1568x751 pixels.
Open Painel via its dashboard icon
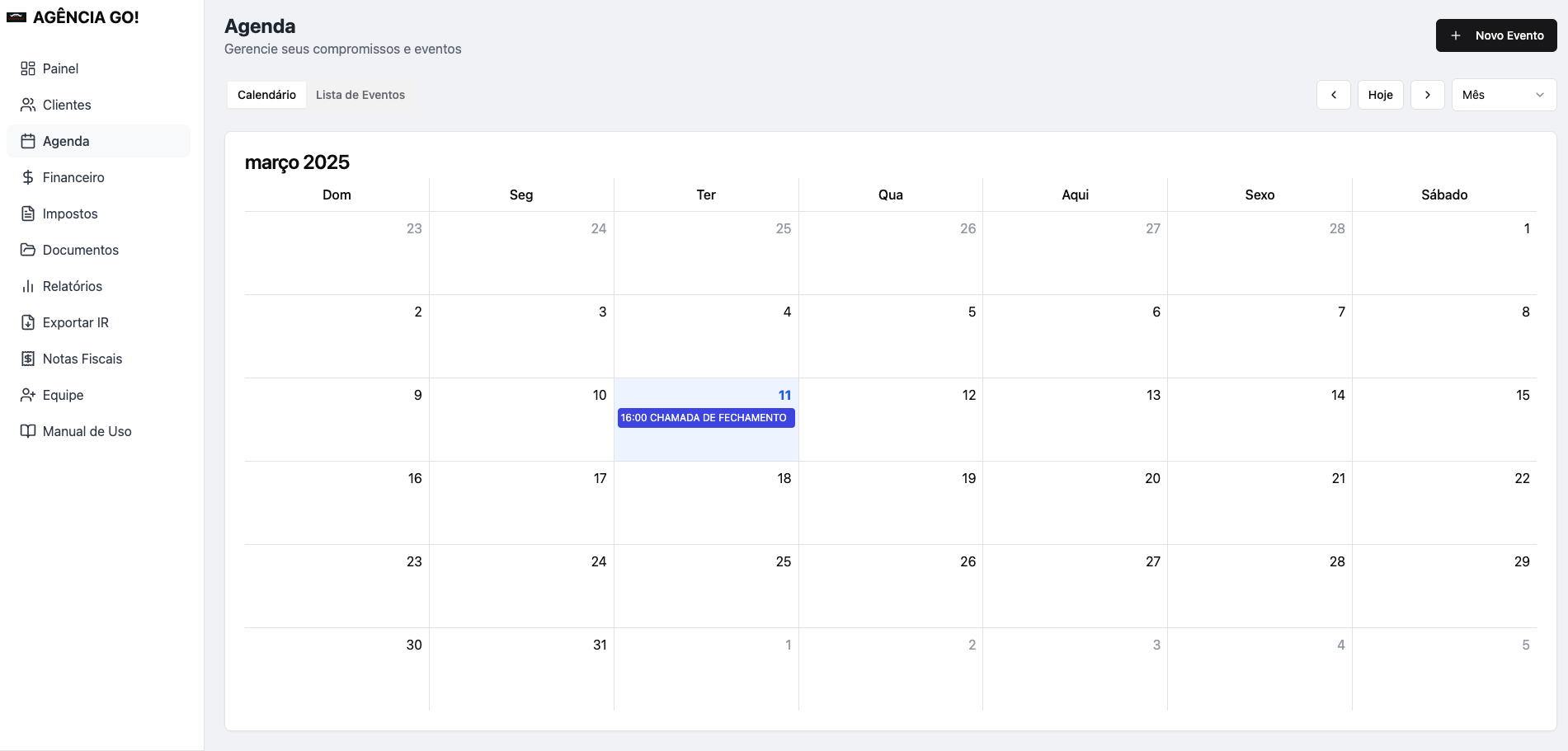28,68
